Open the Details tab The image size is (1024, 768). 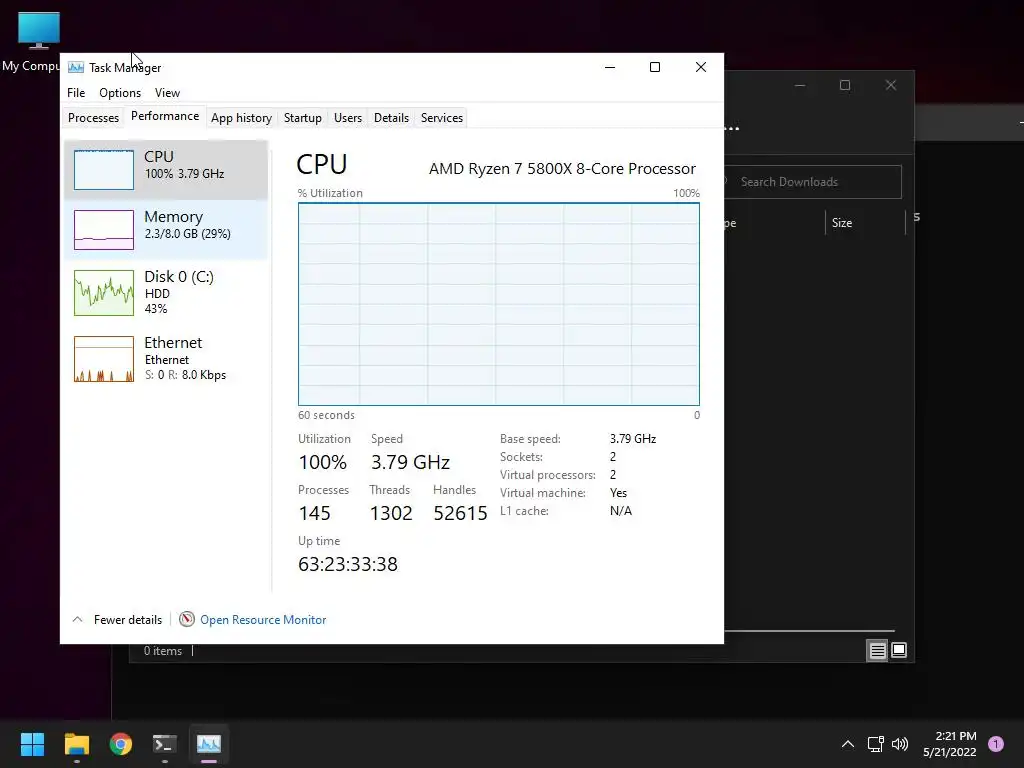391,118
